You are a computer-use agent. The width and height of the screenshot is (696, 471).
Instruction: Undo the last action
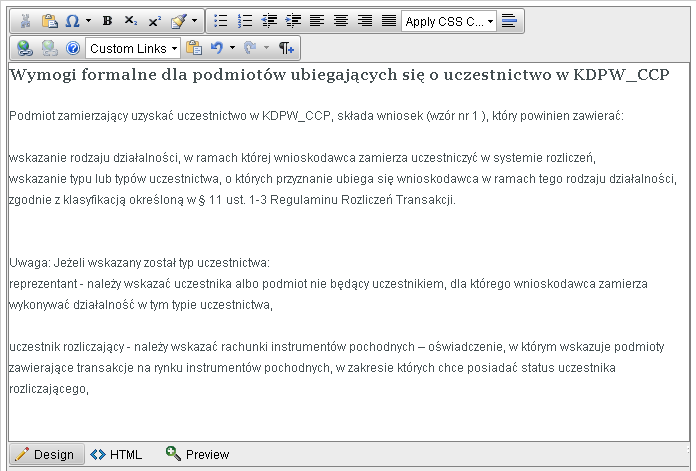217,48
